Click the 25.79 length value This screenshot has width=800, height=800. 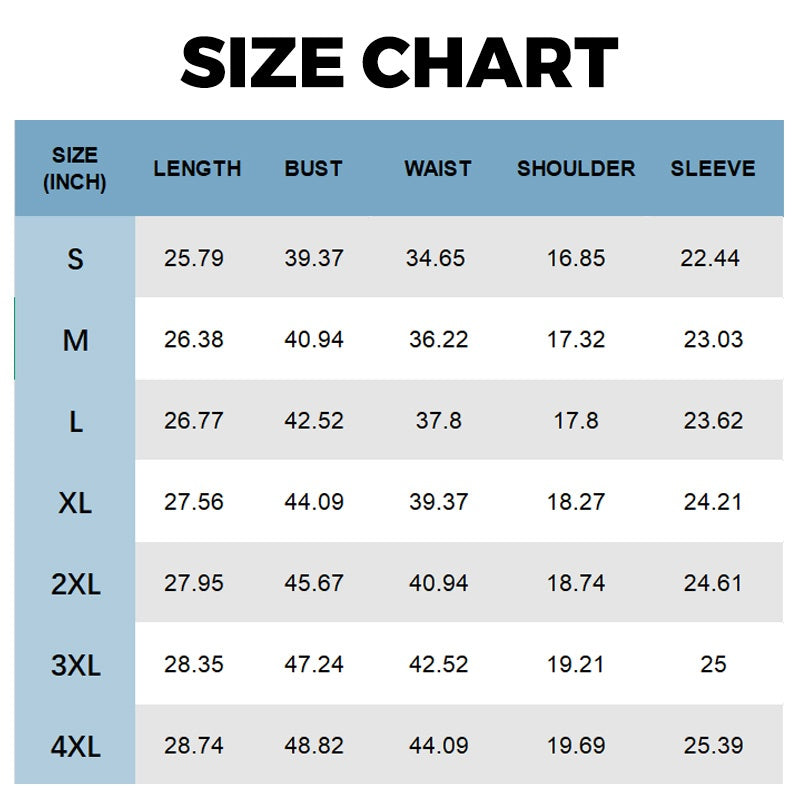click(194, 258)
